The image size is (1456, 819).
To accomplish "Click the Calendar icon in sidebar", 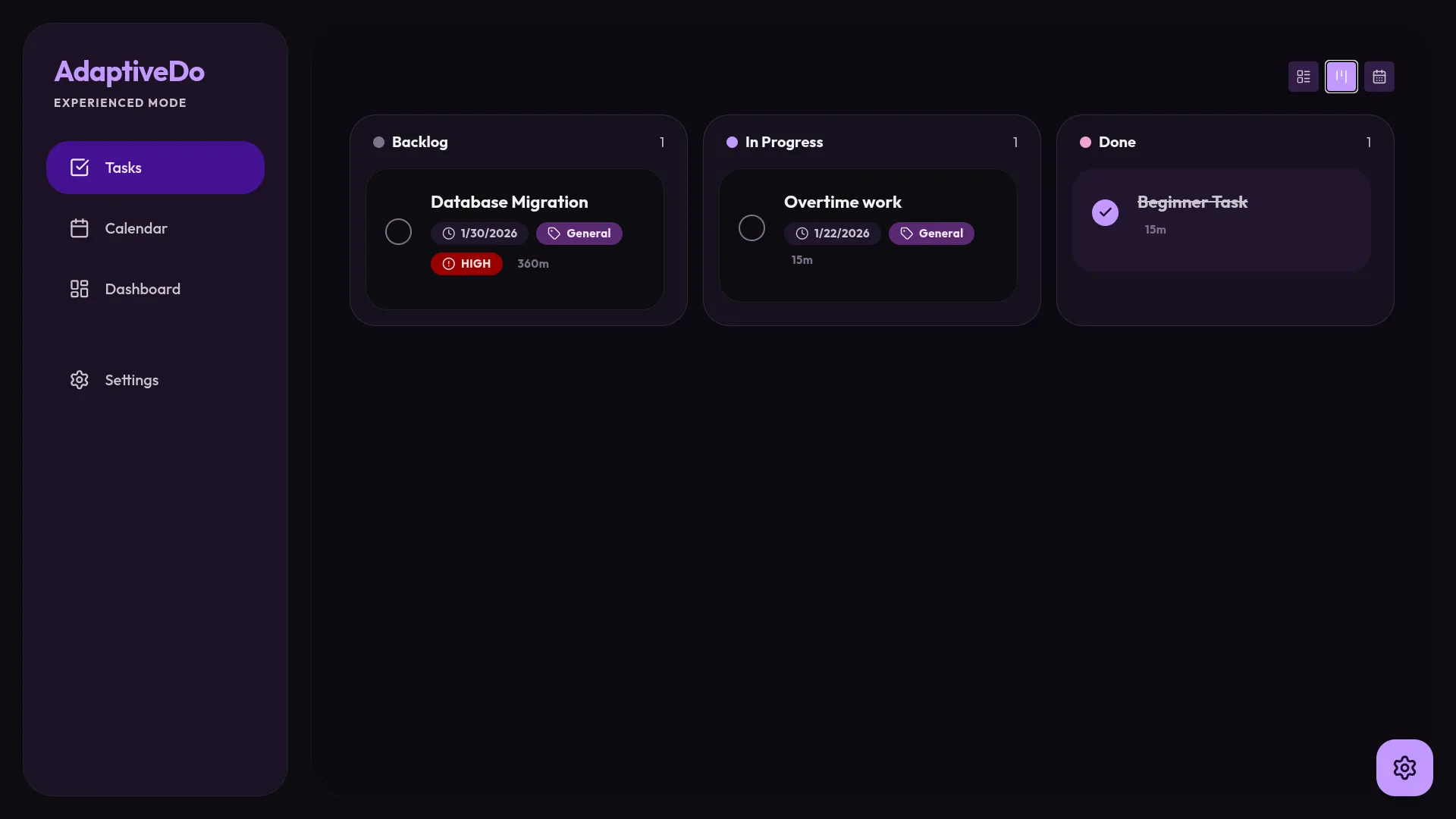I will tap(80, 228).
